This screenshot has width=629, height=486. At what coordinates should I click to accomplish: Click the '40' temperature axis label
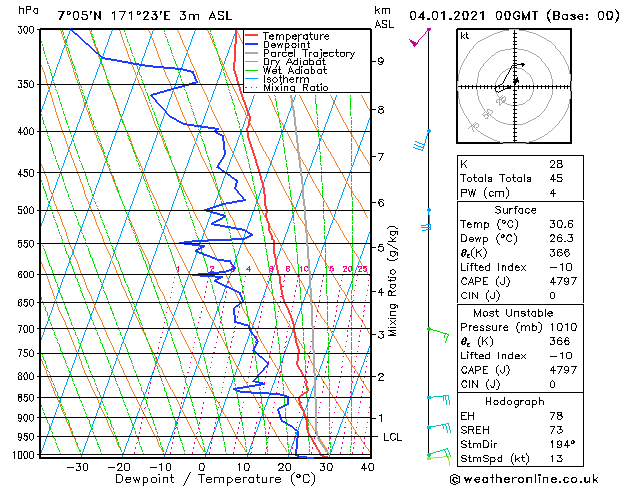pyautogui.click(x=367, y=467)
